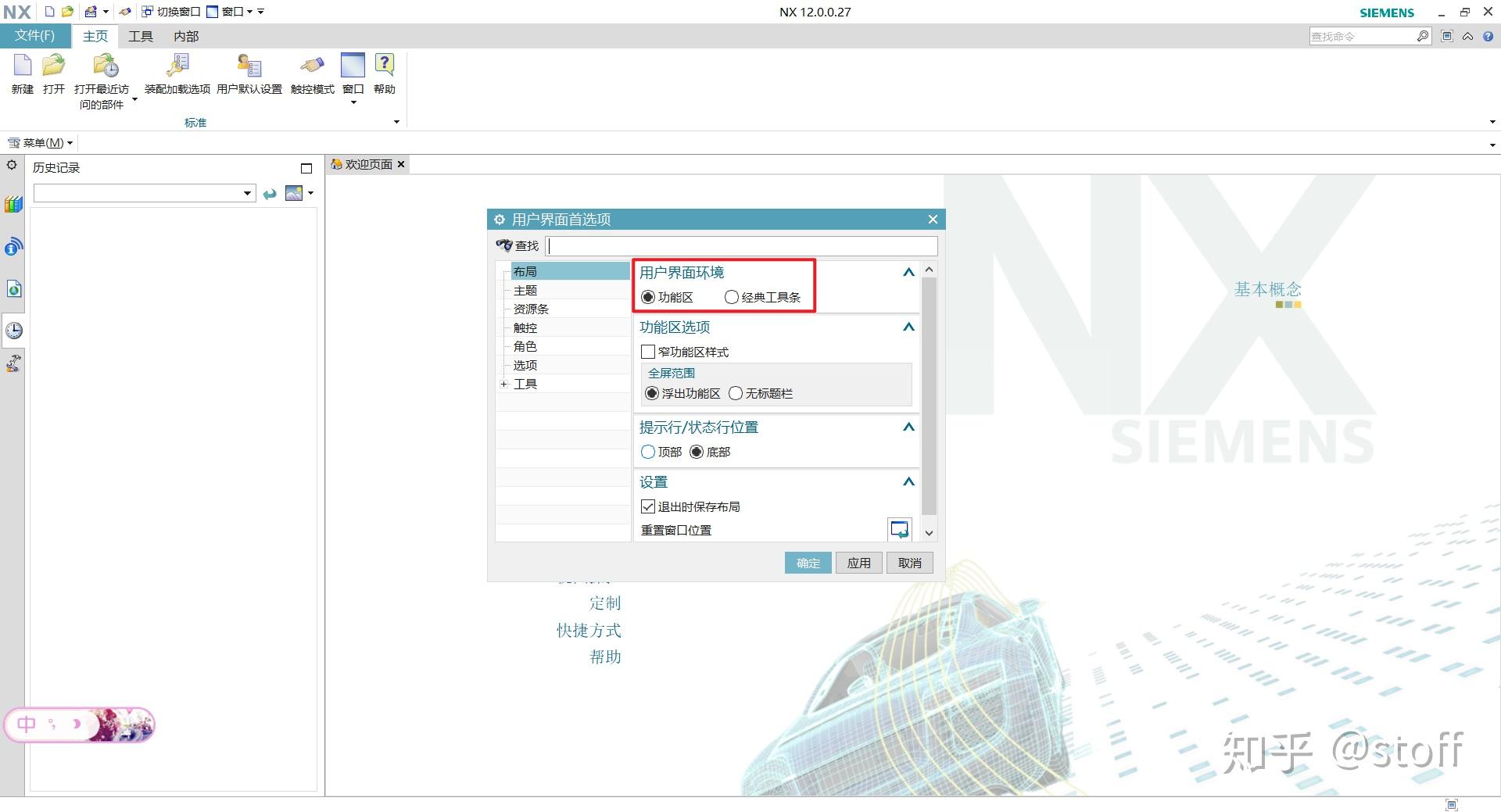Select the 新建 (New) icon
The image size is (1501, 812).
[21, 75]
